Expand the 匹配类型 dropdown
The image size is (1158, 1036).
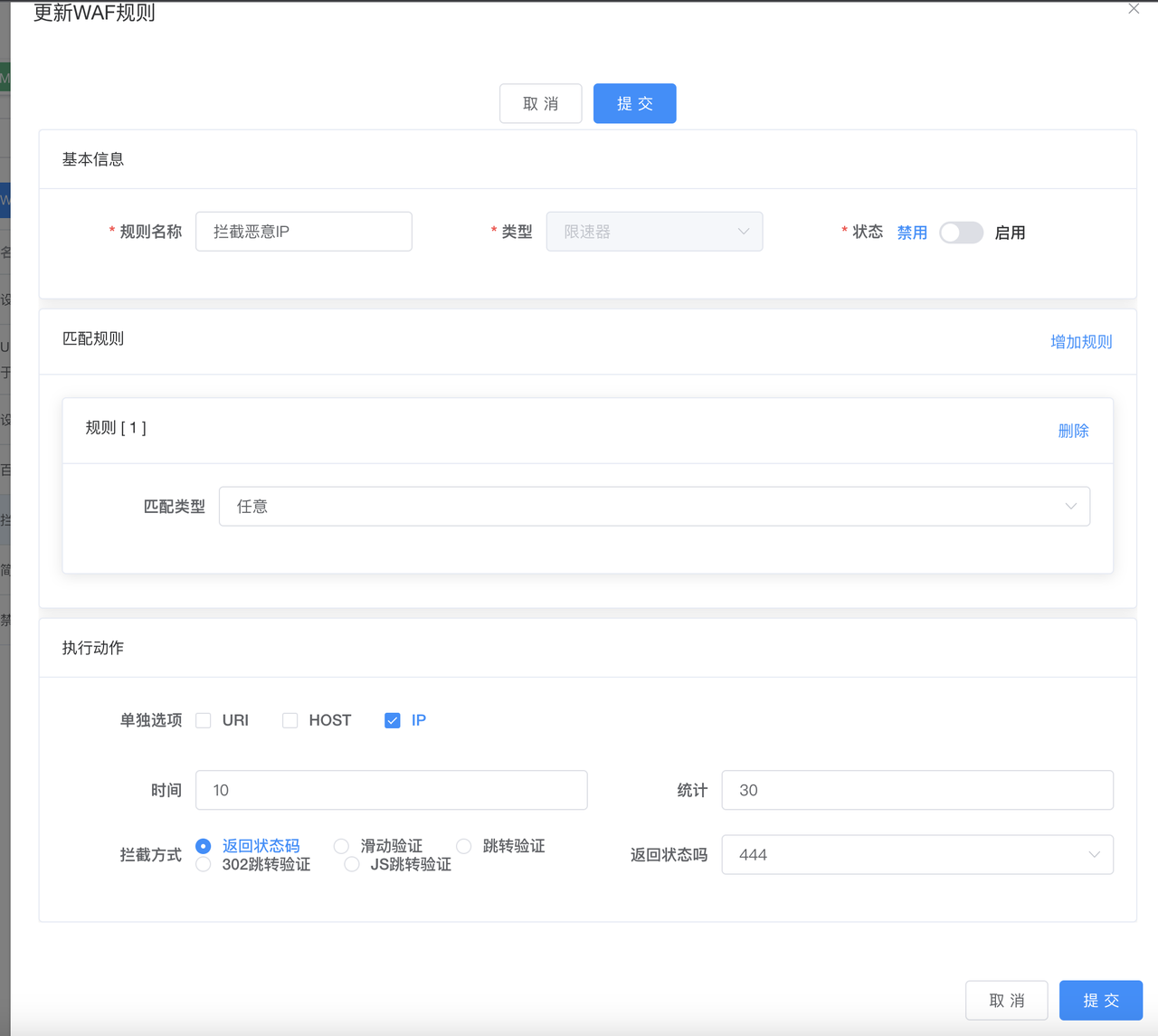pos(654,507)
